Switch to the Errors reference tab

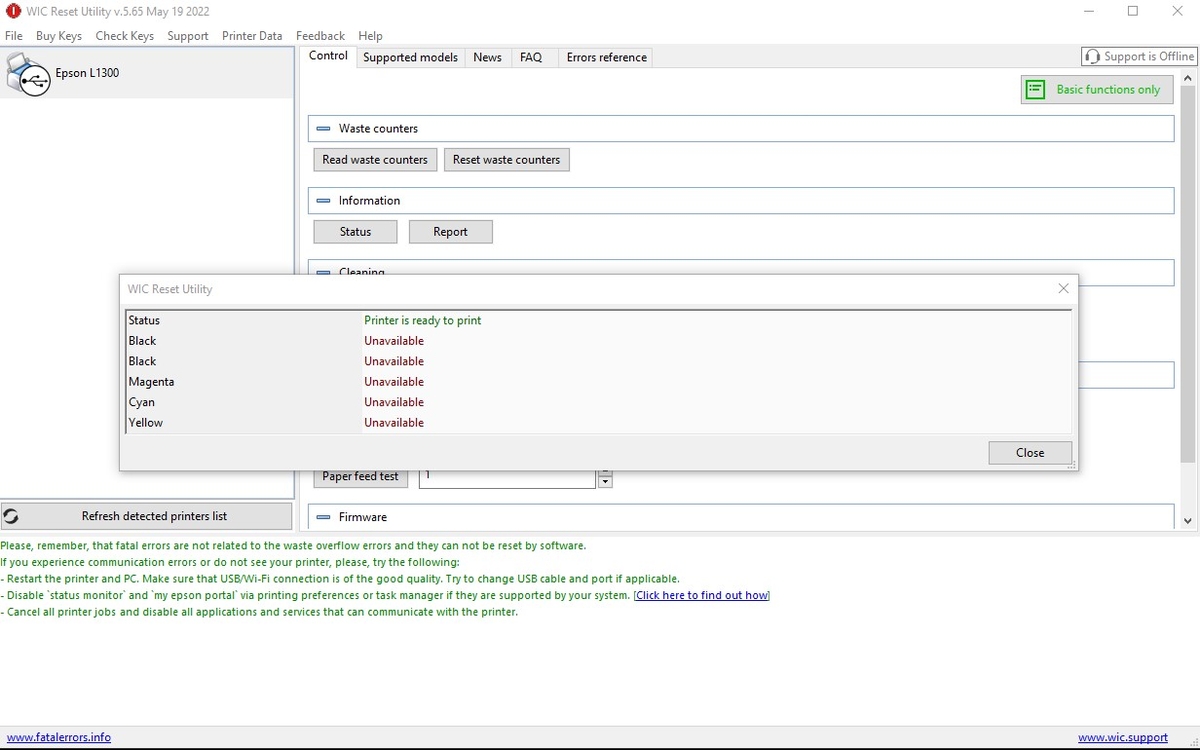tap(606, 58)
